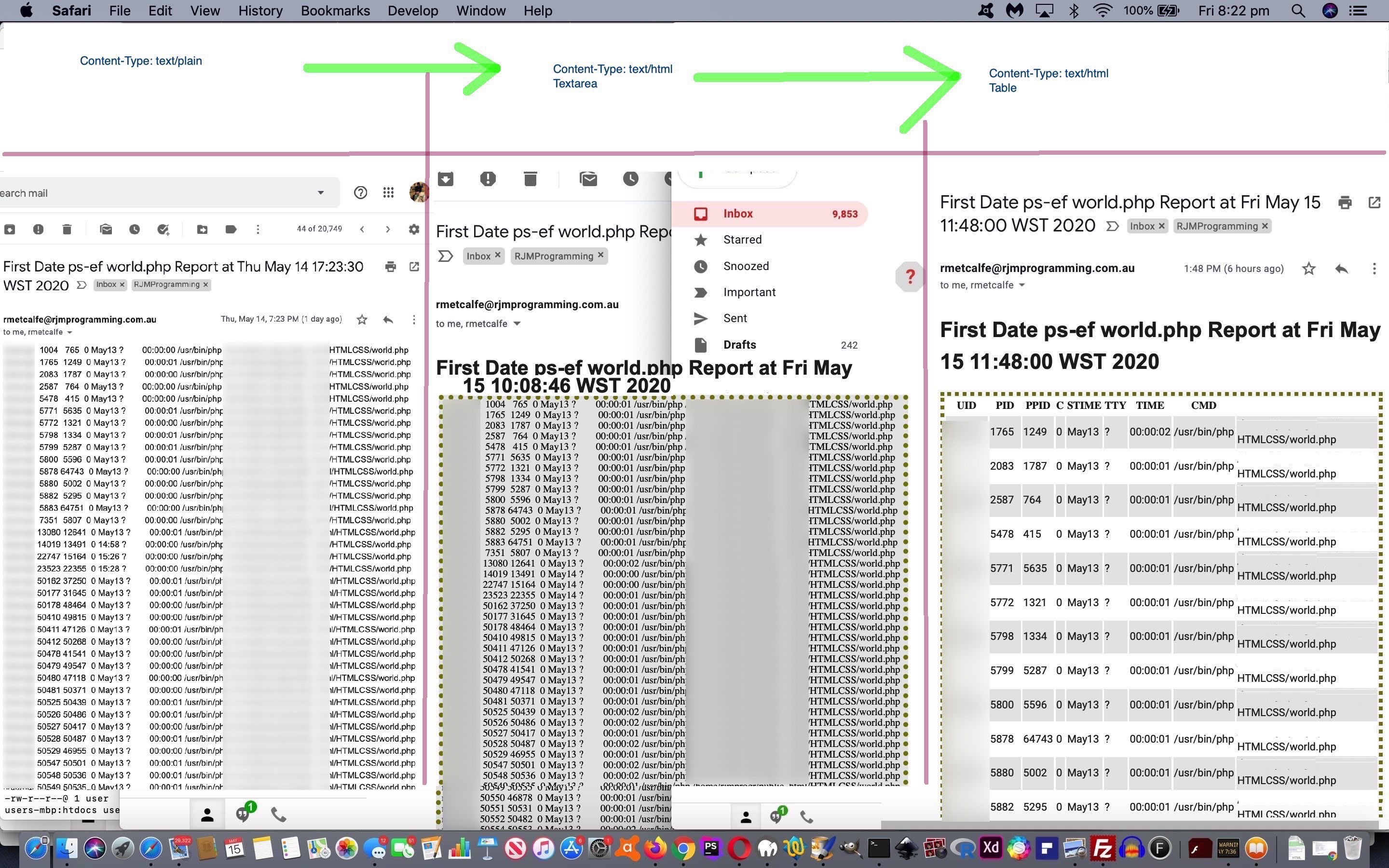
Task: Remove RJMProgramming label on right email
Action: (x=1265, y=226)
